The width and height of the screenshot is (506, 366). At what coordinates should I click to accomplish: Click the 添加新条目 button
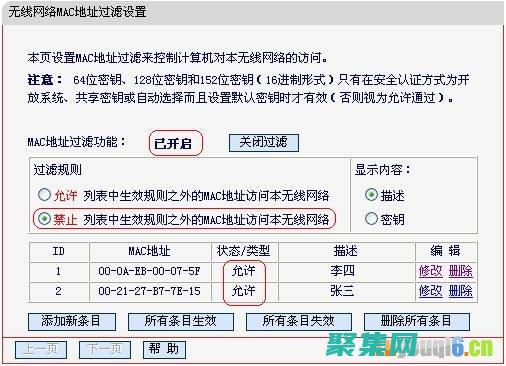tap(72, 321)
